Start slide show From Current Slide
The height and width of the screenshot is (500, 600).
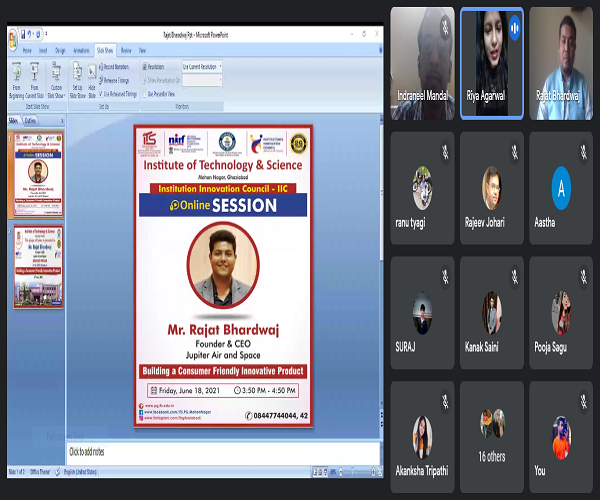[x=34, y=80]
